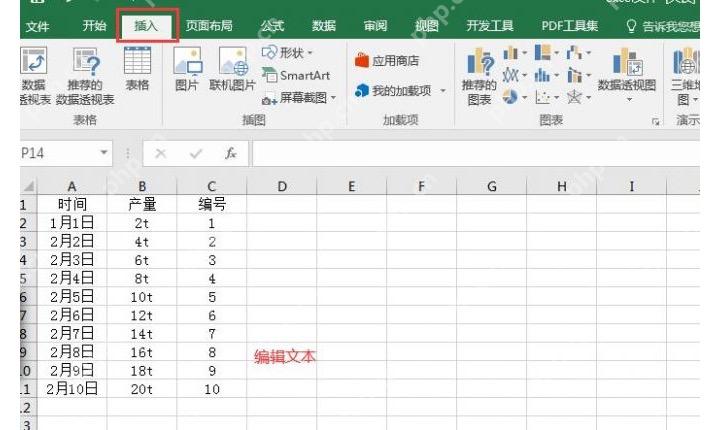The image size is (720, 430).
Task: Insert a line or area chart
Action: coord(514,75)
